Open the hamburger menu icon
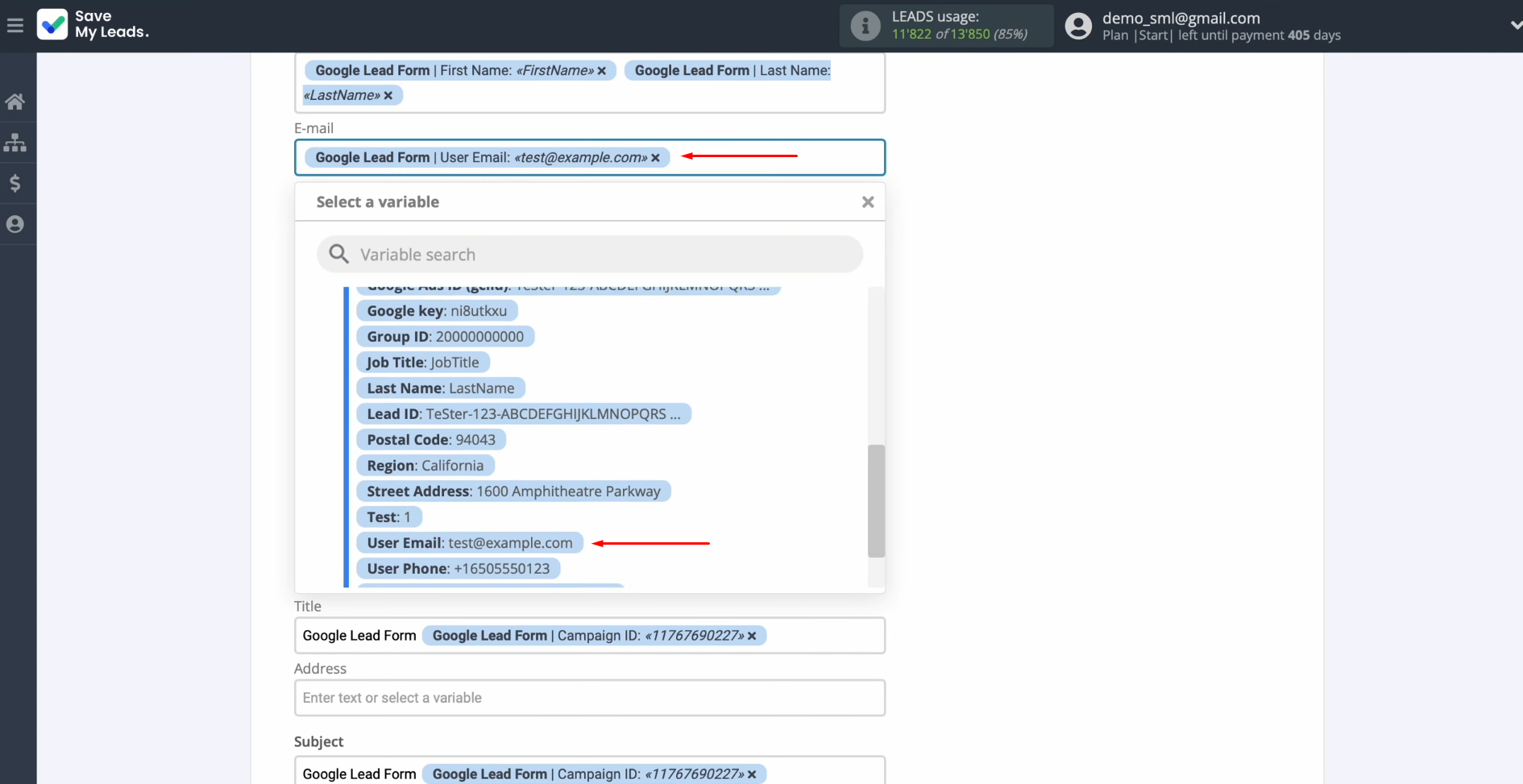This screenshot has height=784, width=1523. tap(15, 26)
